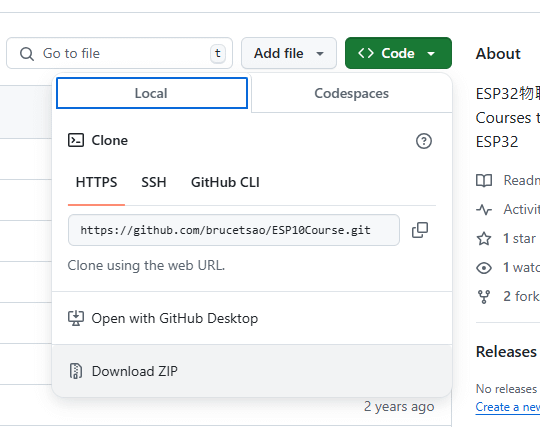The width and height of the screenshot is (540, 427).
Task: Click the eye icon for watchers
Action: pos(484,268)
